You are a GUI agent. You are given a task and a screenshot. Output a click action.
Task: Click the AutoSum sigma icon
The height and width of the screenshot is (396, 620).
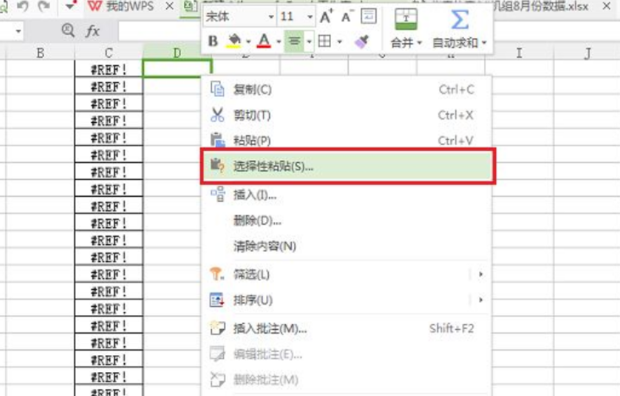point(459,19)
